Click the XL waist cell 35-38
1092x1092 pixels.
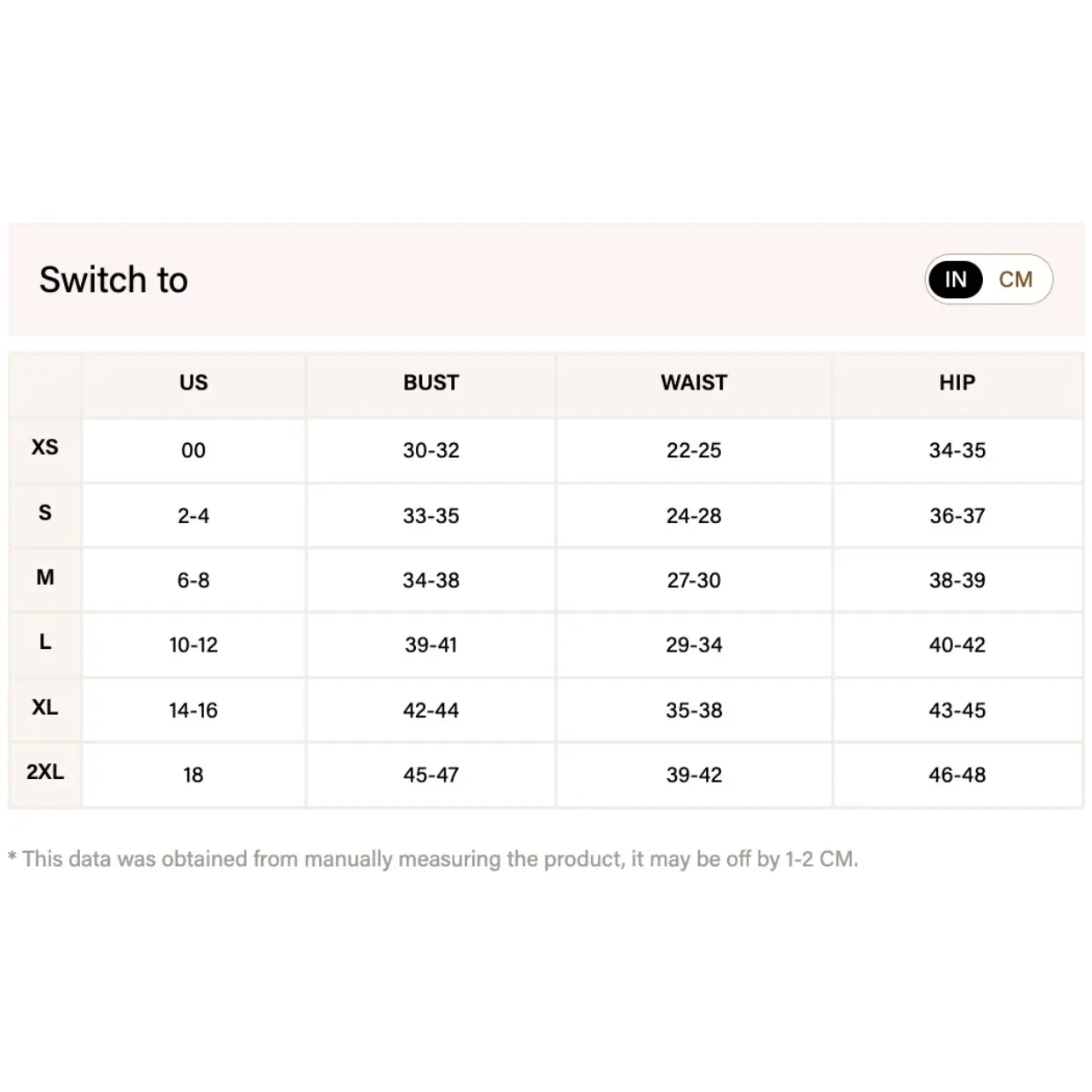coord(694,710)
